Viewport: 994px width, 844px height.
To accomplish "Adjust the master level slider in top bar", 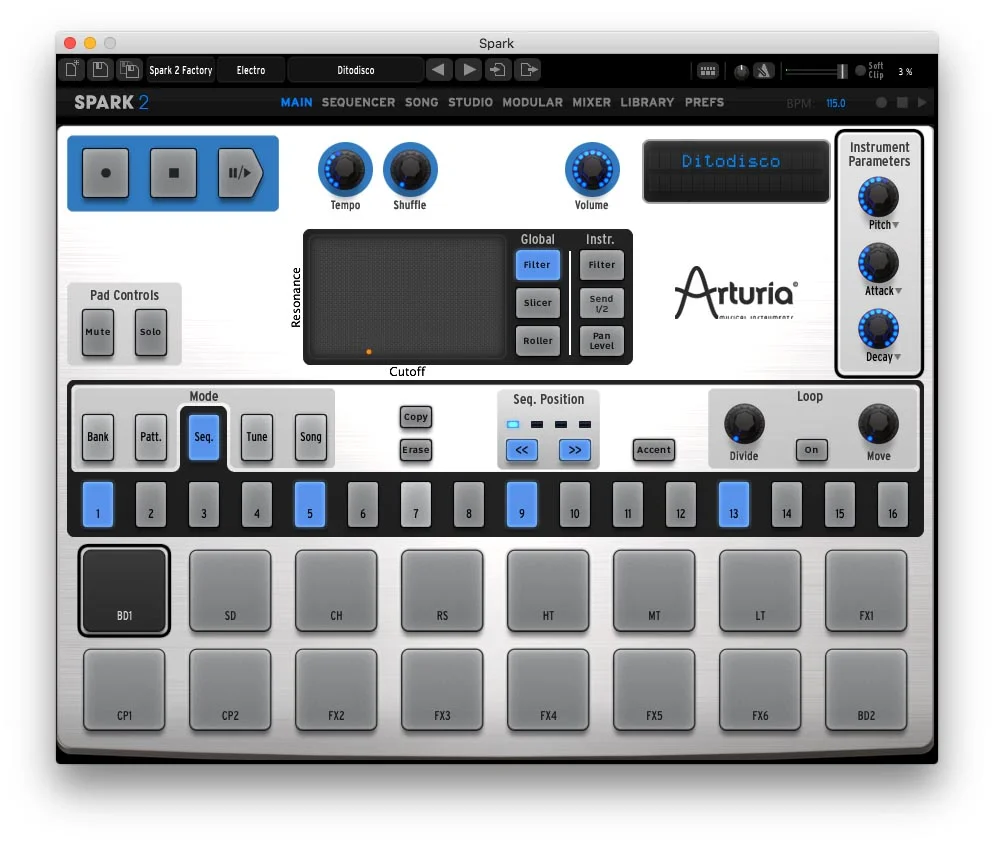I will click(816, 71).
